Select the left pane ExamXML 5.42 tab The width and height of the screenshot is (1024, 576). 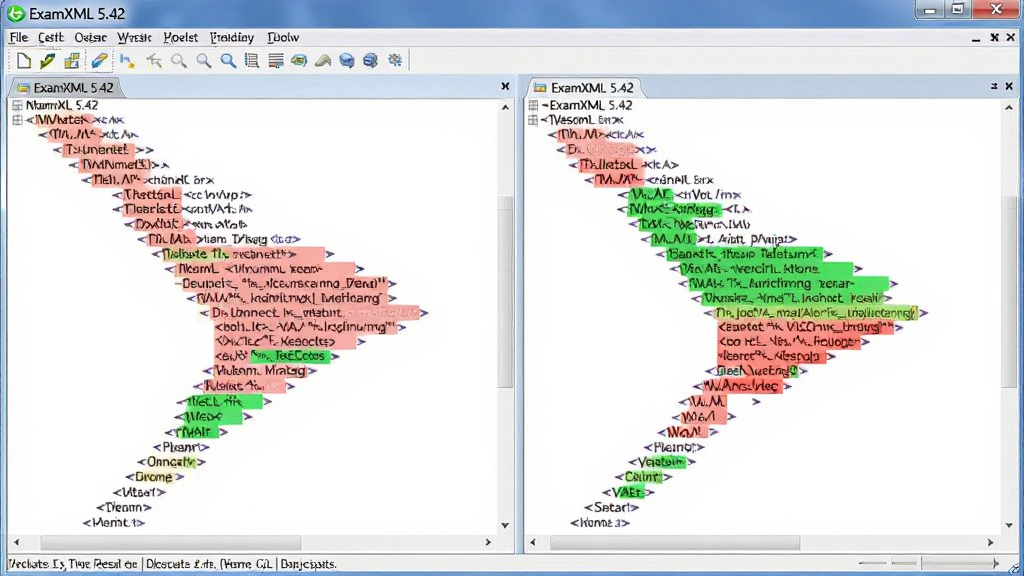[65, 88]
